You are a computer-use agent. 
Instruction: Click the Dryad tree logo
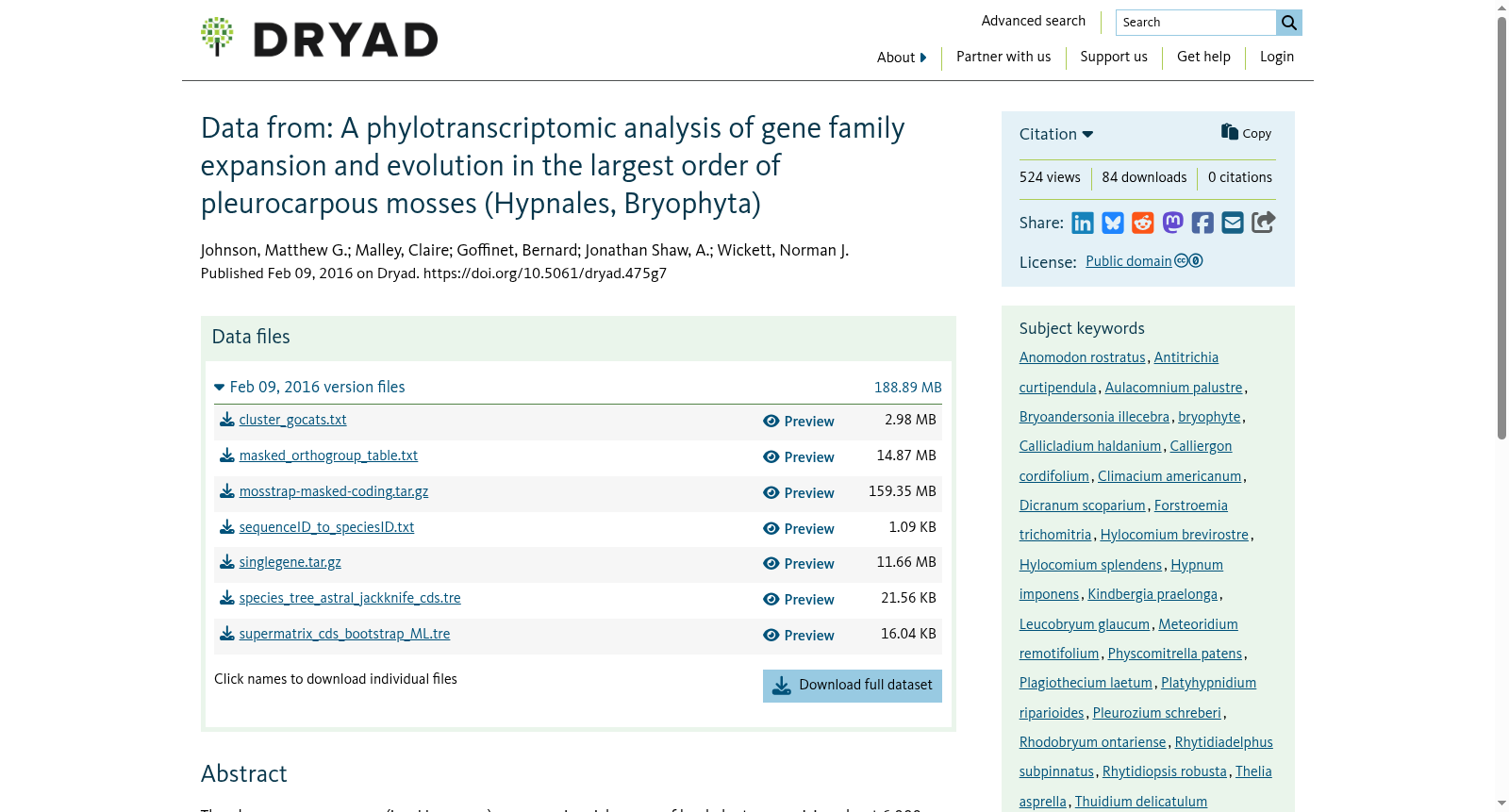[217, 37]
